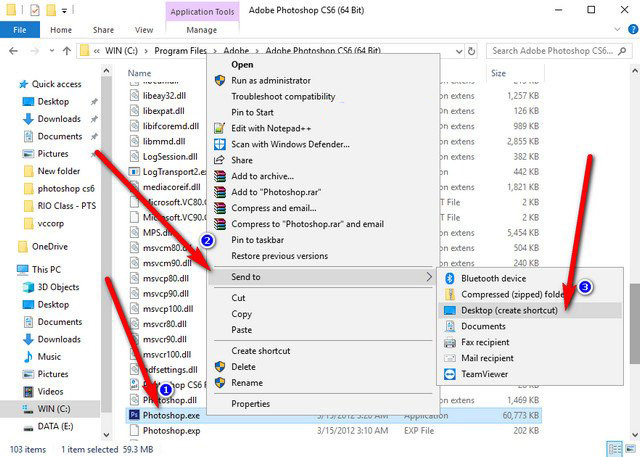Click the Program Files breadcrumb separator arrow
The image size is (640, 457).
[214, 51]
